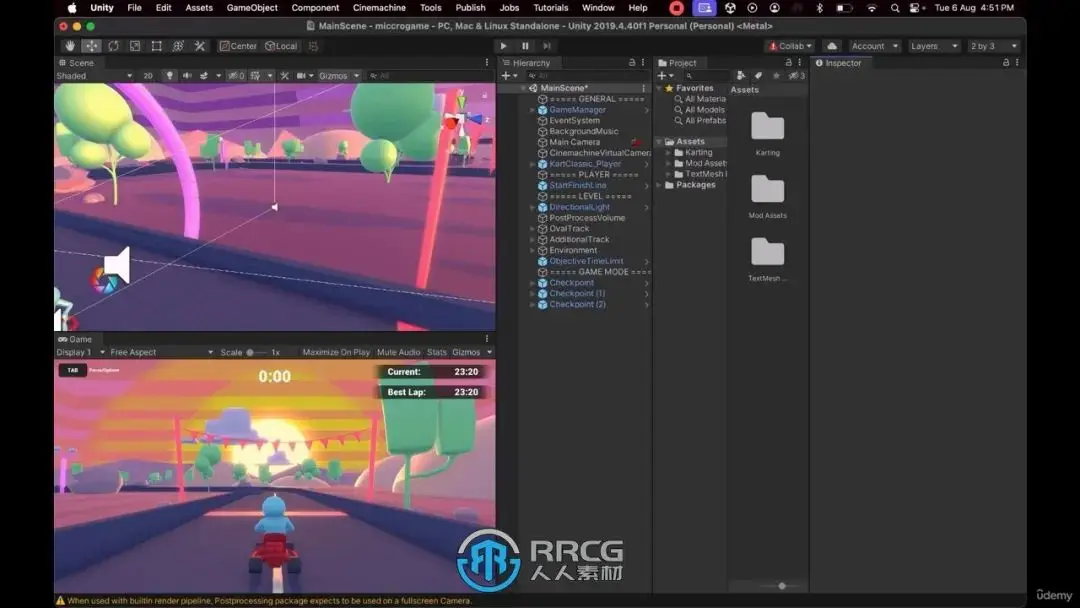This screenshot has height=608, width=1080.
Task: Step forward one frame
Action: click(x=547, y=46)
